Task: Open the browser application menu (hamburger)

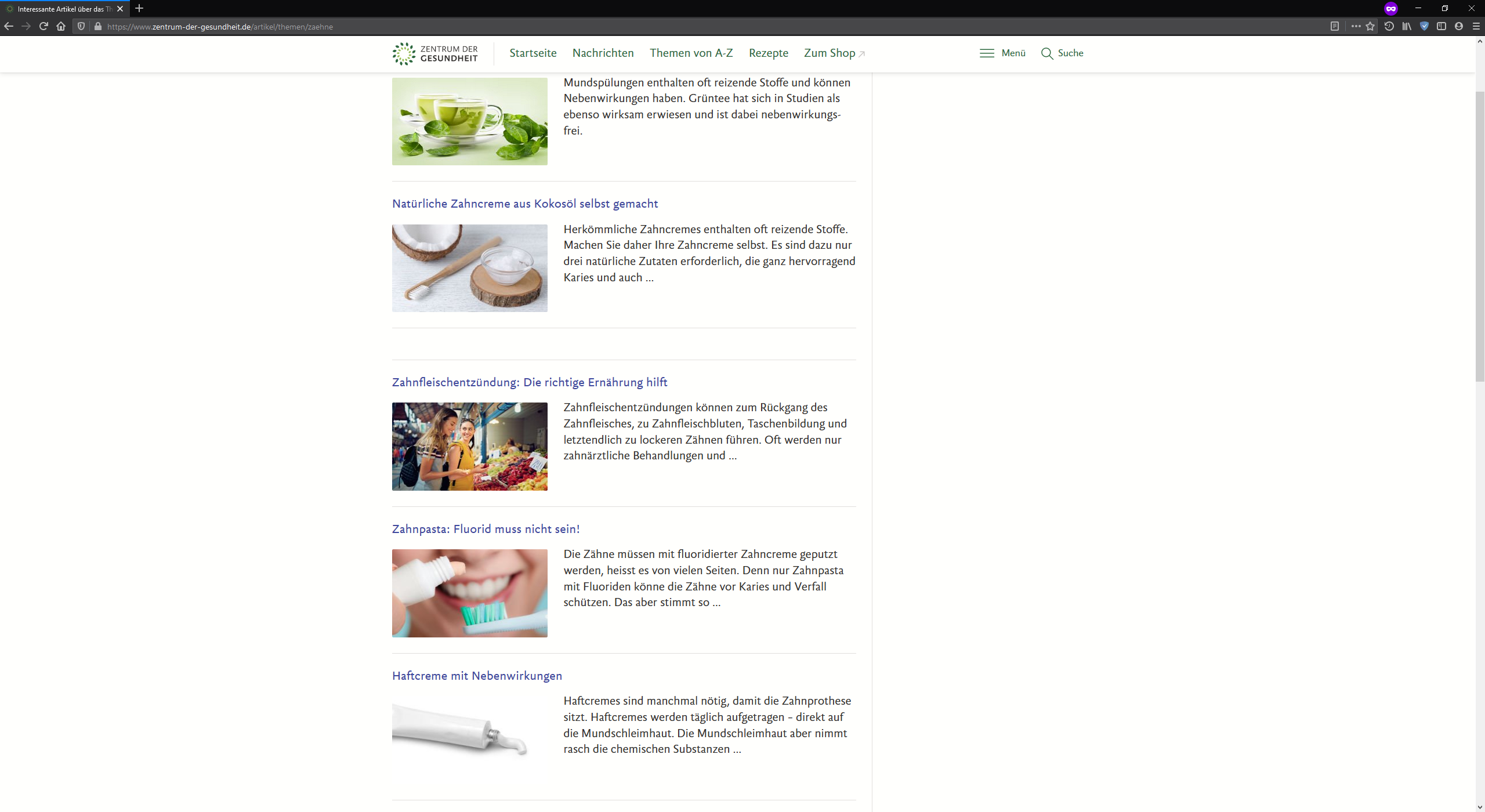Action: pyautogui.click(x=1476, y=26)
